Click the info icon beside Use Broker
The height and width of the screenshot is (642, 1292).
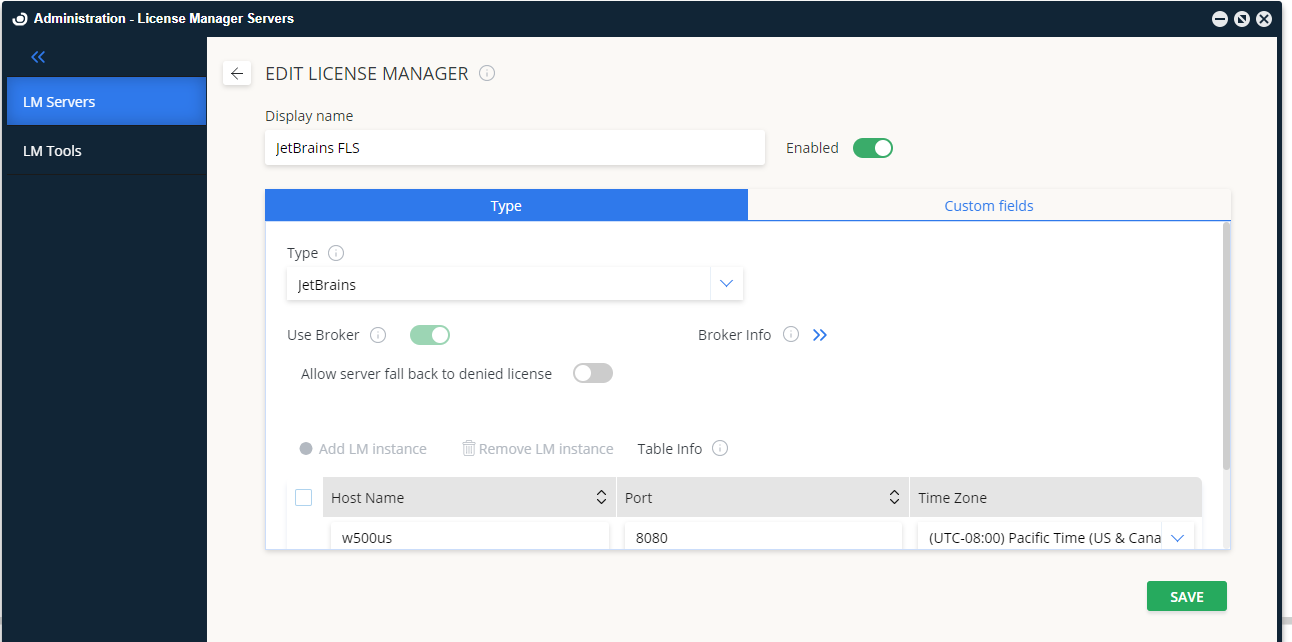pos(378,334)
